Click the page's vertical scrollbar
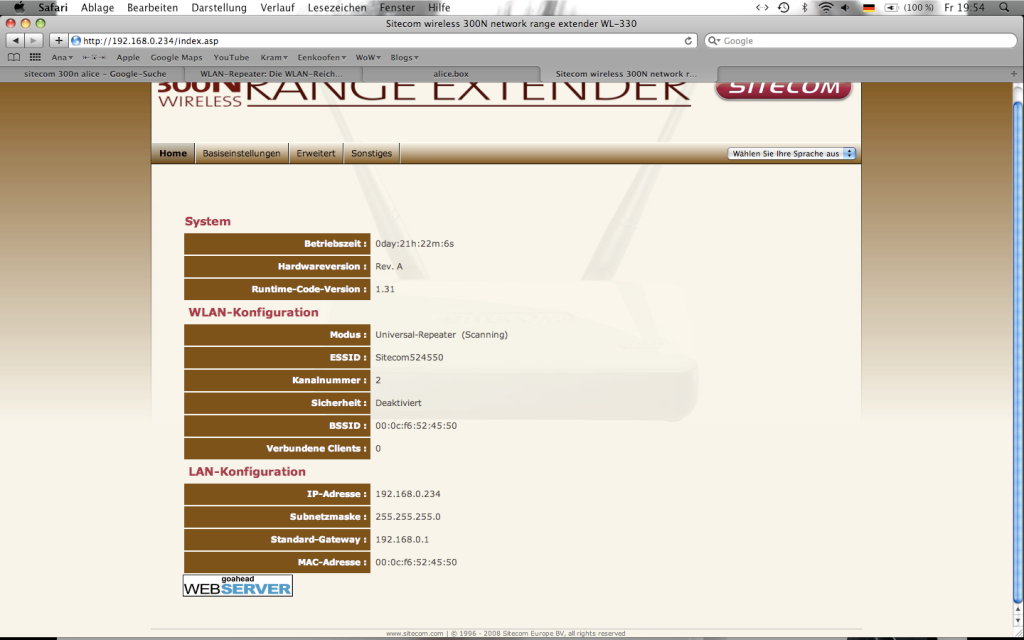 pyautogui.click(x=1017, y=353)
